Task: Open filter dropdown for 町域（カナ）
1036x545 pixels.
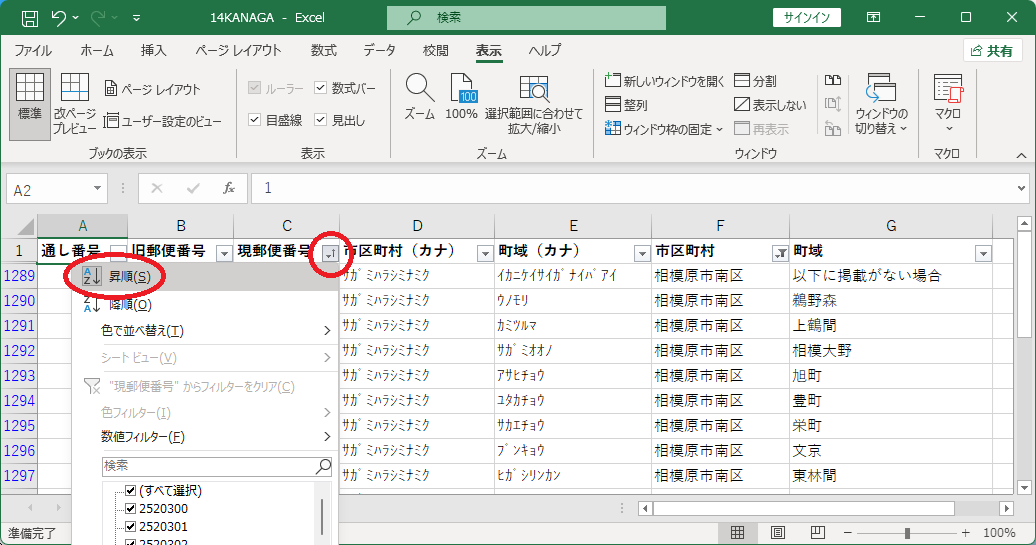Action: (x=642, y=253)
